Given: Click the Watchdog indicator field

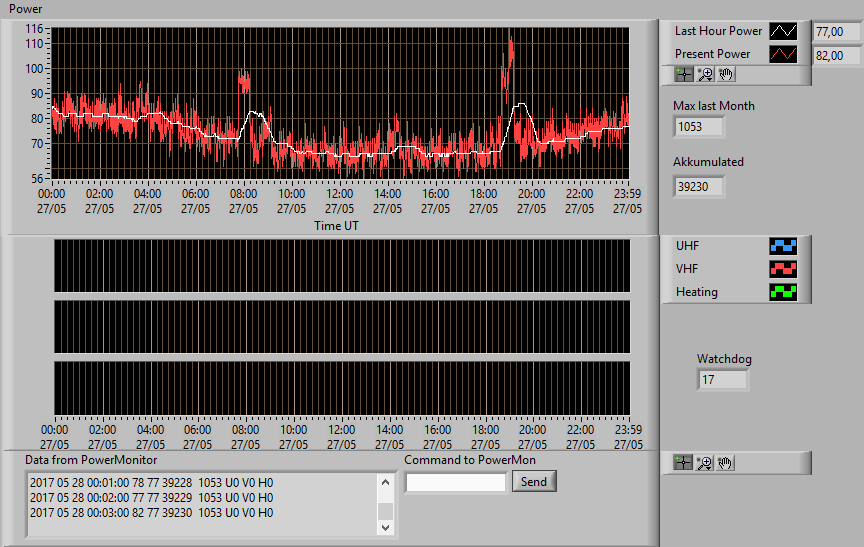Looking at the screenshot, I should pos(723,380).
